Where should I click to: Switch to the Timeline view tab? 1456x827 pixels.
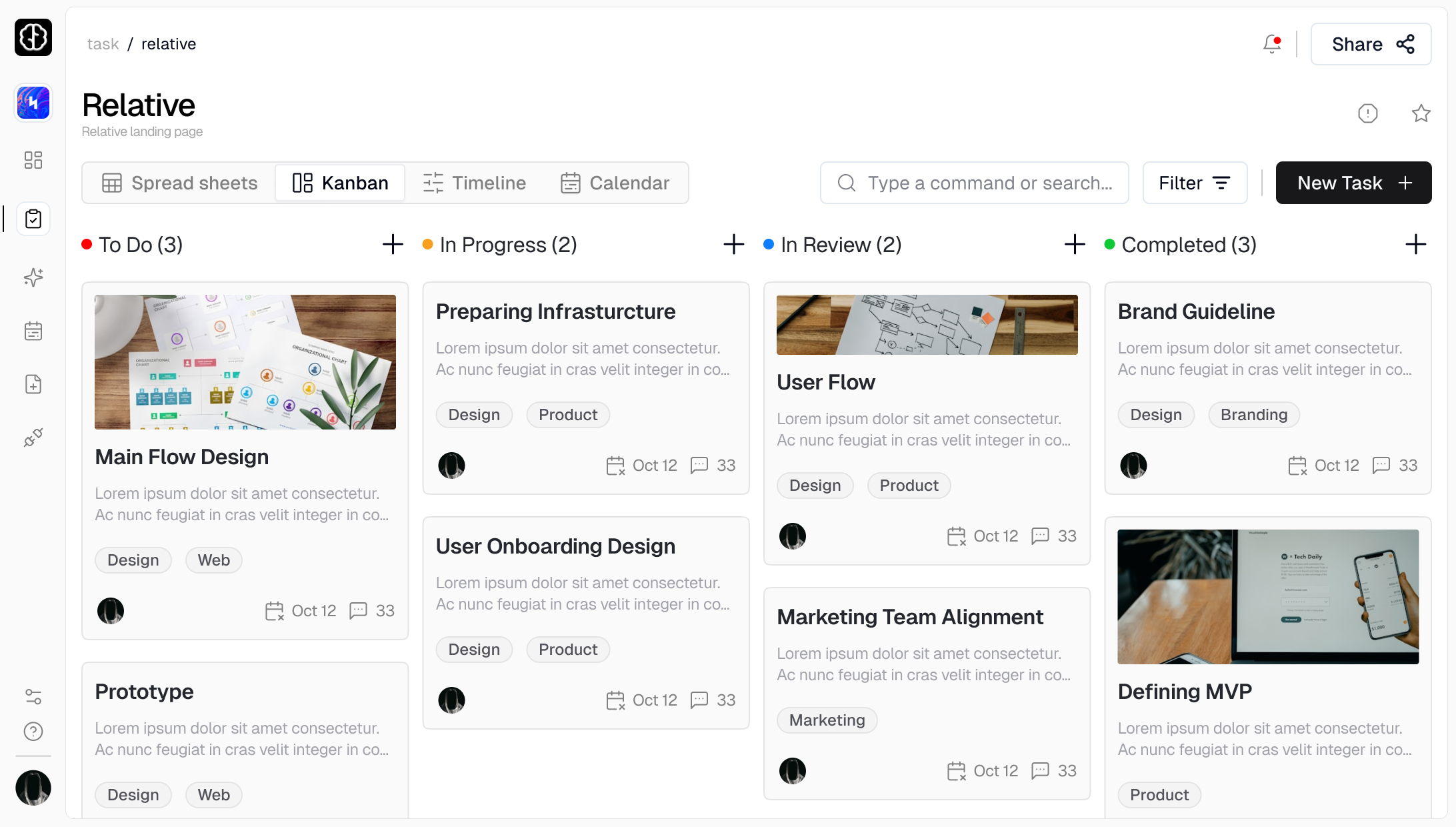475,183
